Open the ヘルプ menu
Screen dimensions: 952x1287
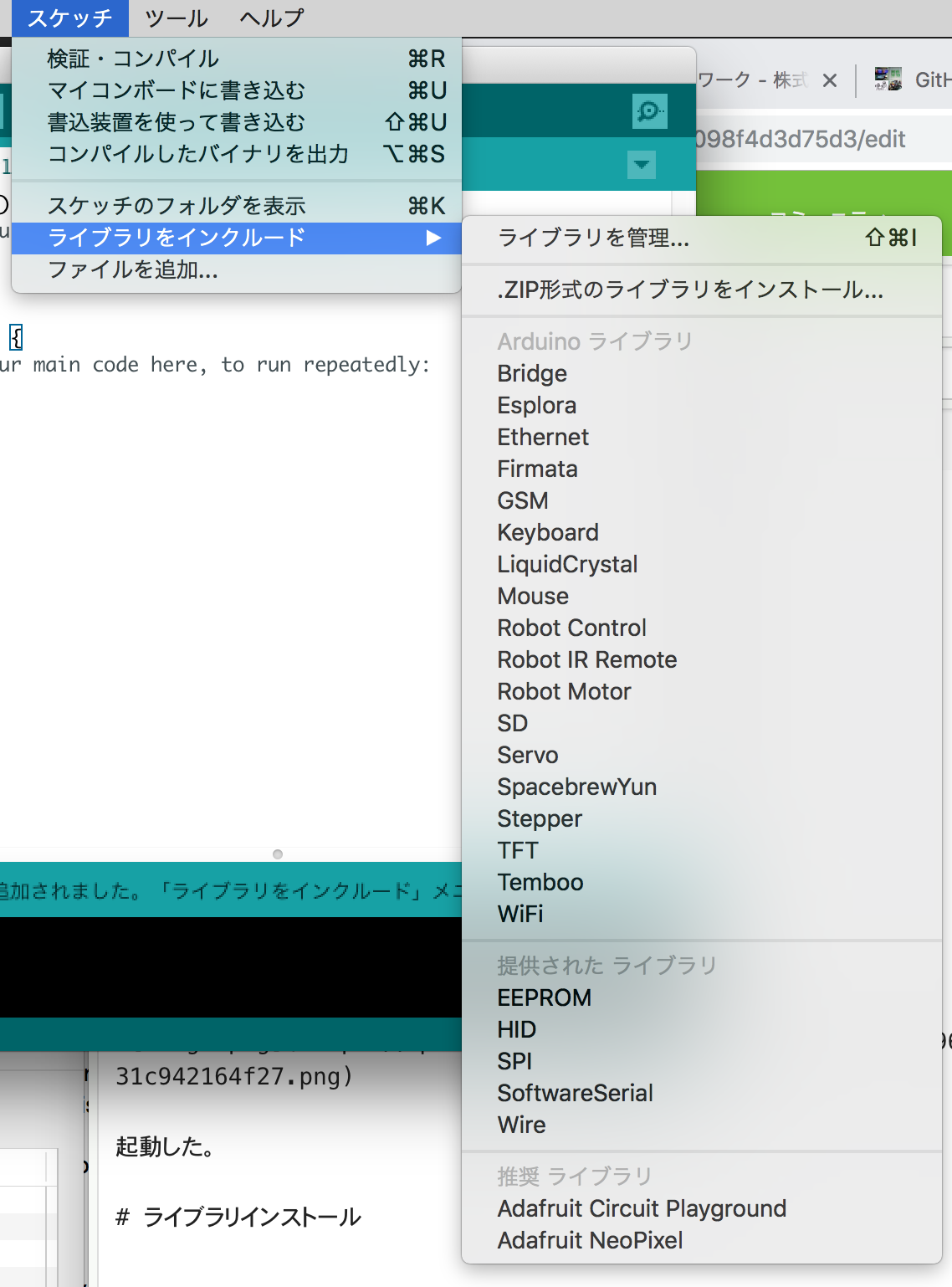click(268, 17)
